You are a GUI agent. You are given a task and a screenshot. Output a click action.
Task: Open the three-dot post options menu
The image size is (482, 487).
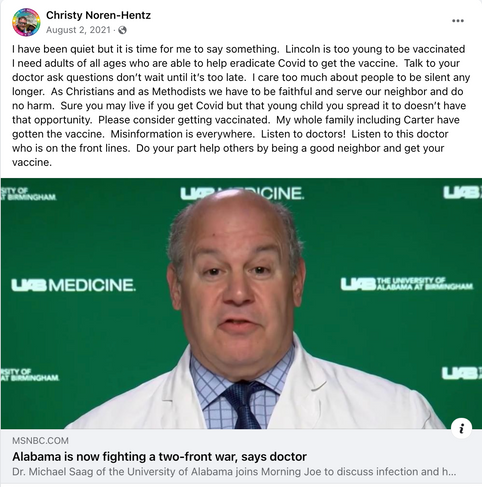[x=458, y=21]
